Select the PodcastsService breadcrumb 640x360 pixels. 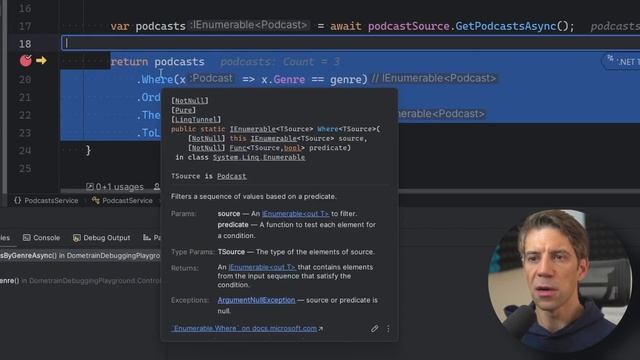tap(51, 200)
